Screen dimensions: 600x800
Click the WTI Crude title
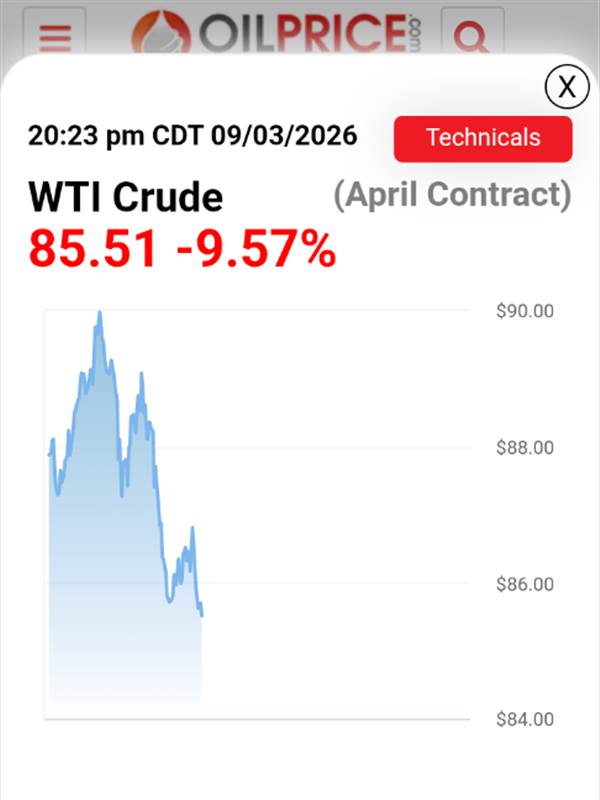click(125, 197)
